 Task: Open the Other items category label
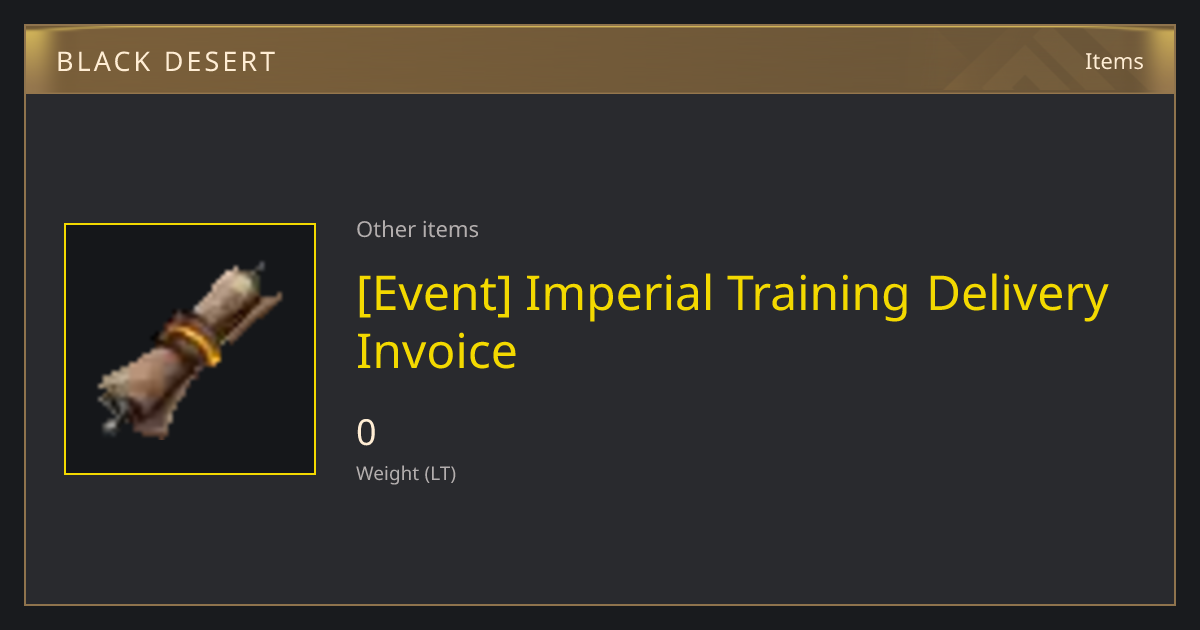coord(417,229)
